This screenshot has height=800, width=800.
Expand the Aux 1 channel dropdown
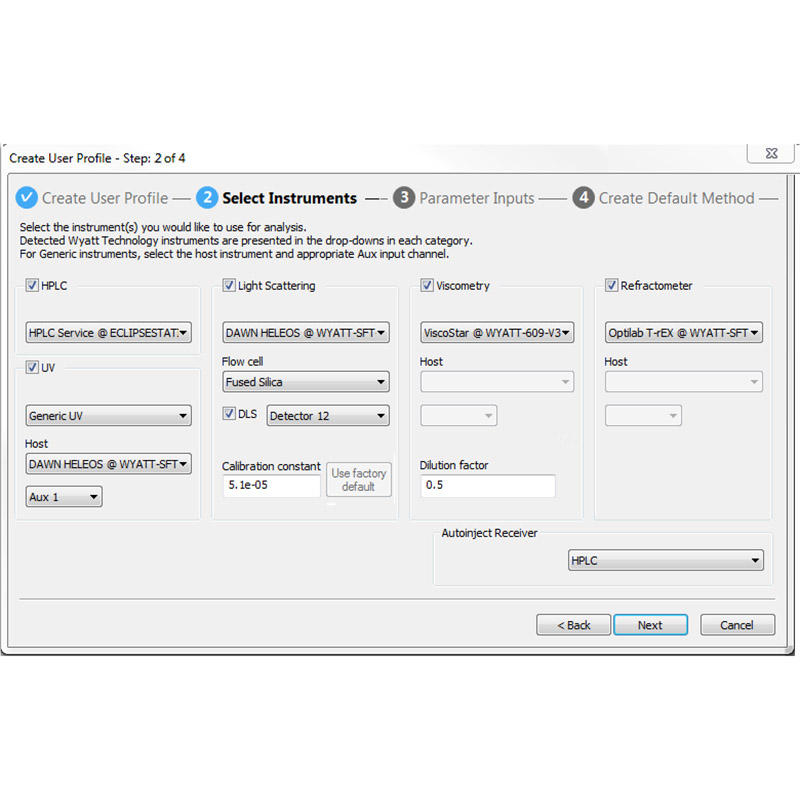(64, 496)
